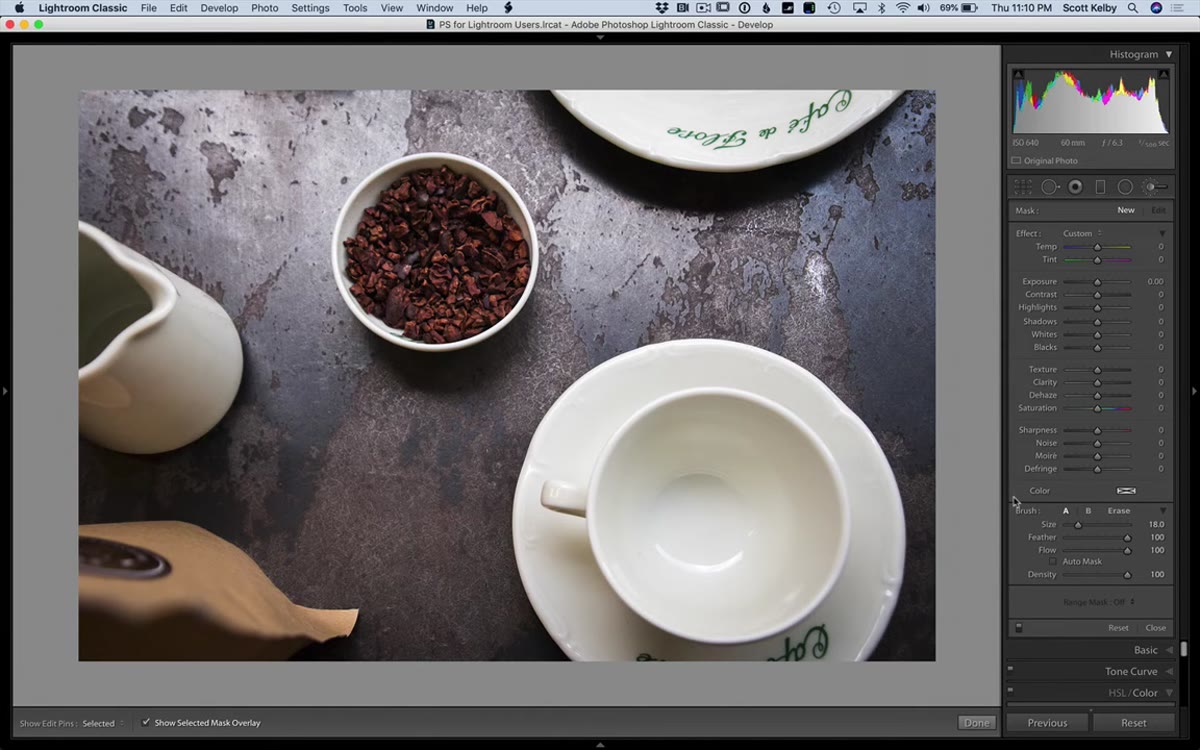Collapse the Brush section disclosure triangle
The width and height of the screenshot is (1200, 750).
point(1162,511)
